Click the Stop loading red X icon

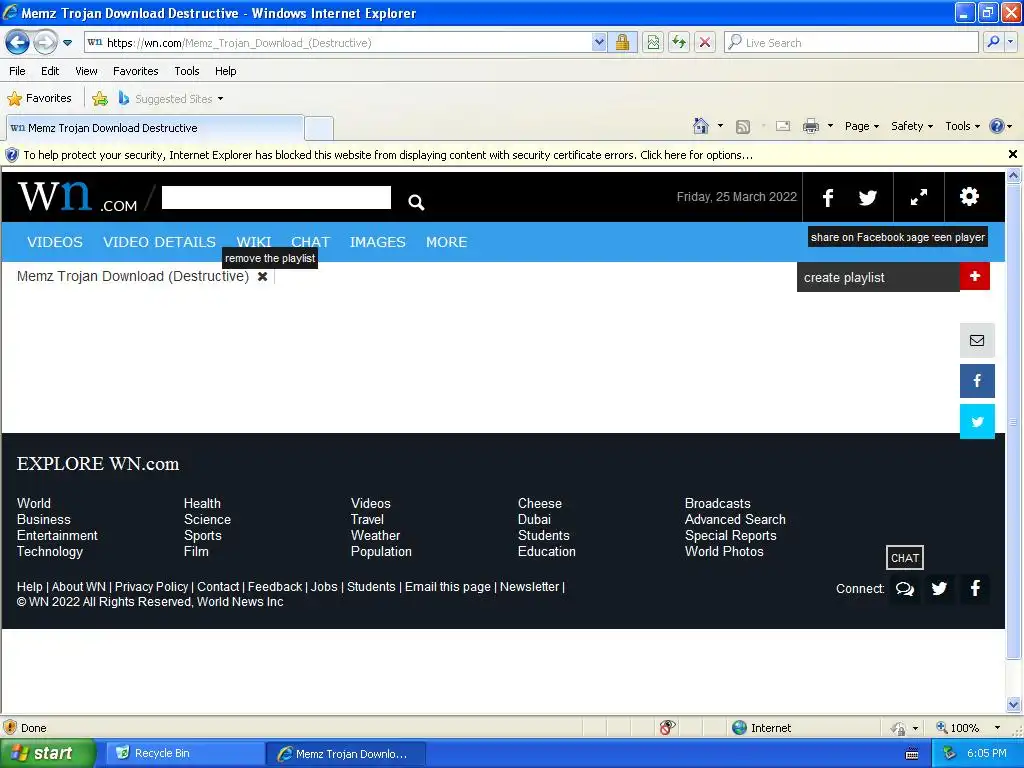(705, 43)
